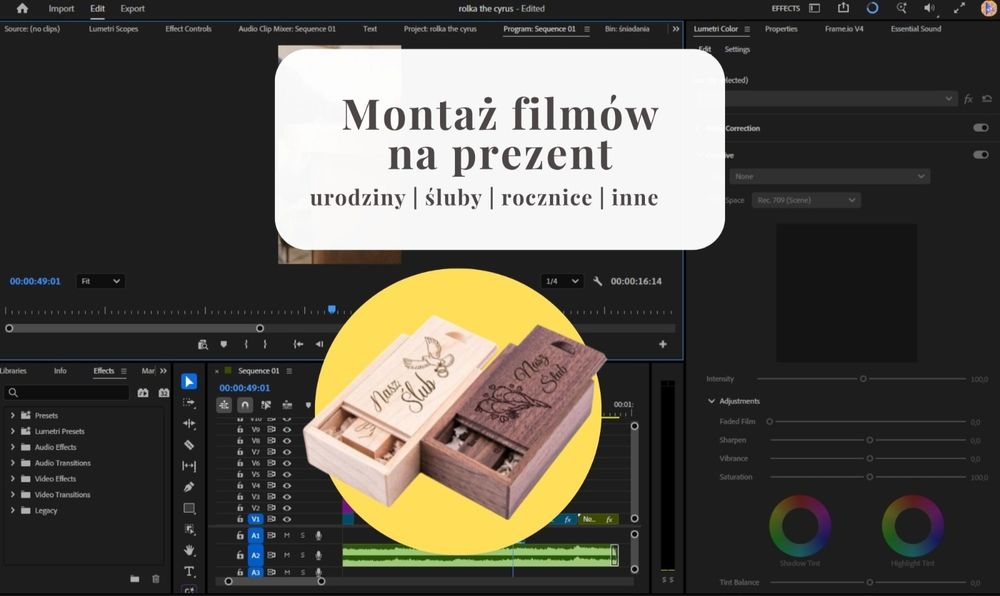Open the Lumetri Scopes tab
This screenshot has height=596, width=1000.
[114, 29]
